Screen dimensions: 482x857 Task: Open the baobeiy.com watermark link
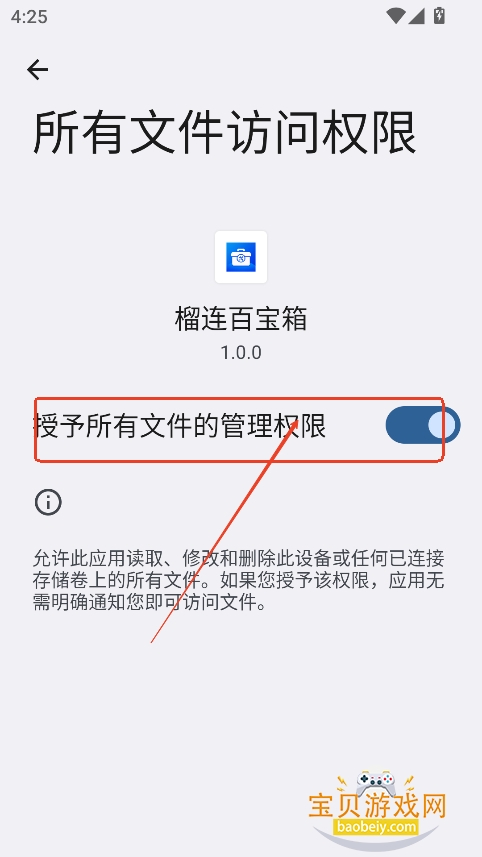click(x=375, y=827)
